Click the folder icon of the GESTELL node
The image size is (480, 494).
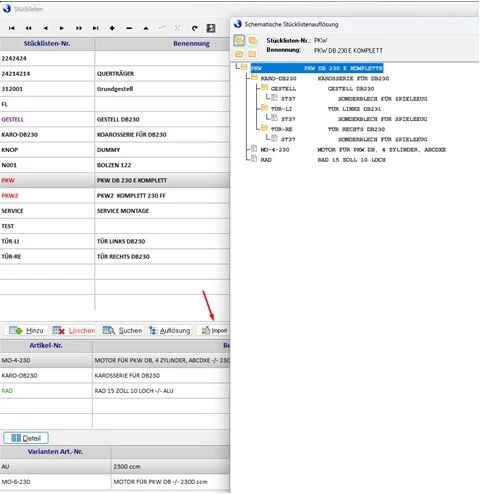(x=264, y=87)
